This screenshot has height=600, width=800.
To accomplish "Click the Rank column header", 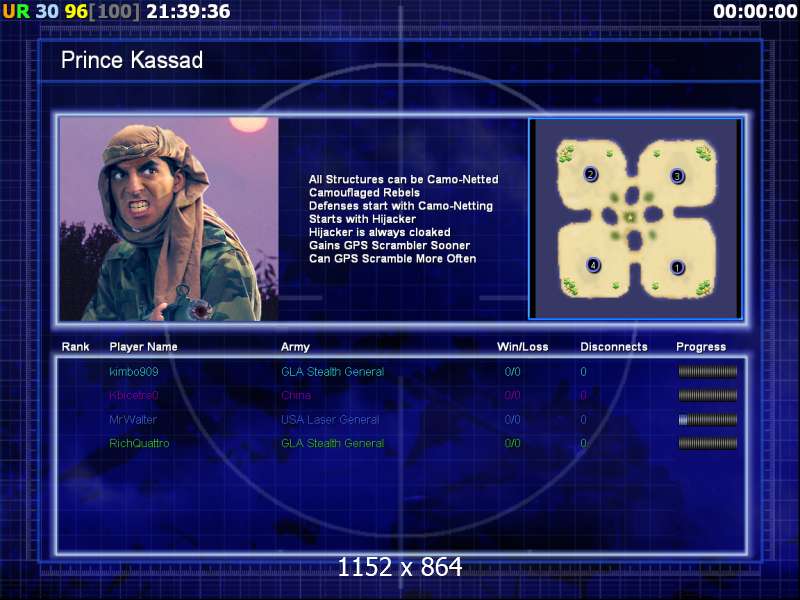I will (76, 347).
